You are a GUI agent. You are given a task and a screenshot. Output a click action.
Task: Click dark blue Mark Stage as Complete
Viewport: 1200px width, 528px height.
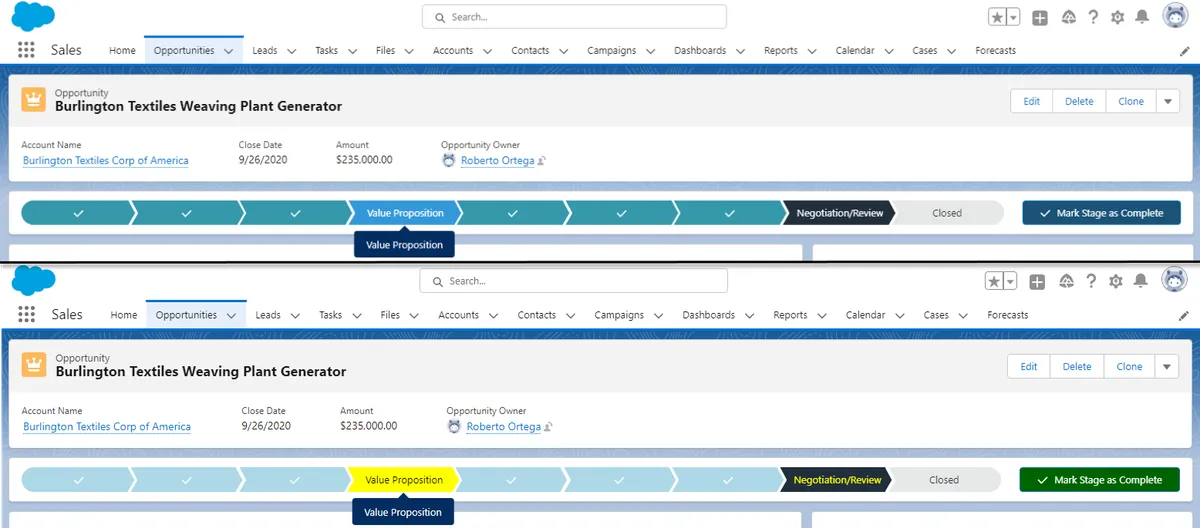tap(1102, 213)
